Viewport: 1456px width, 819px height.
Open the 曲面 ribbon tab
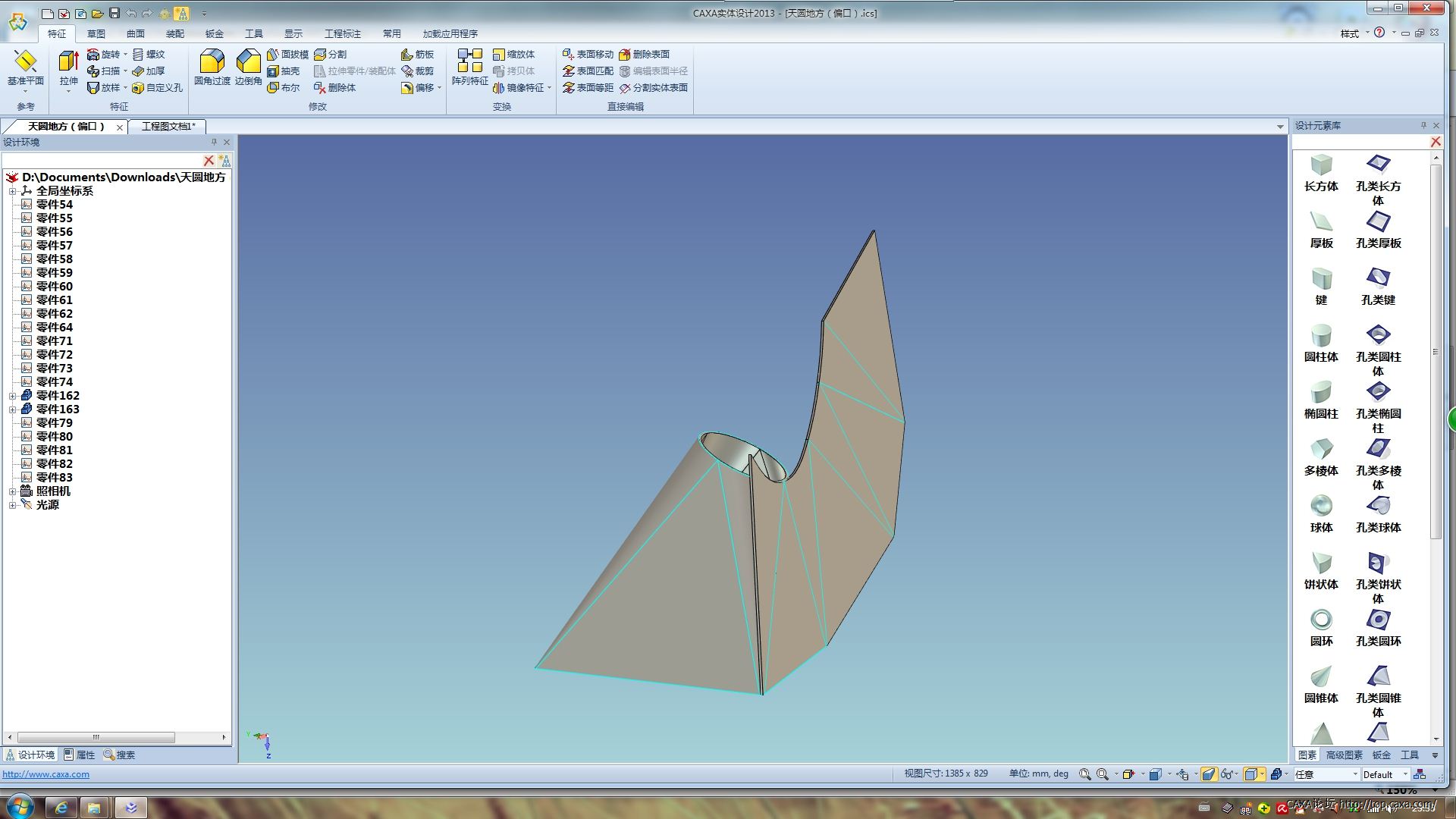click(x=136, y=33)
